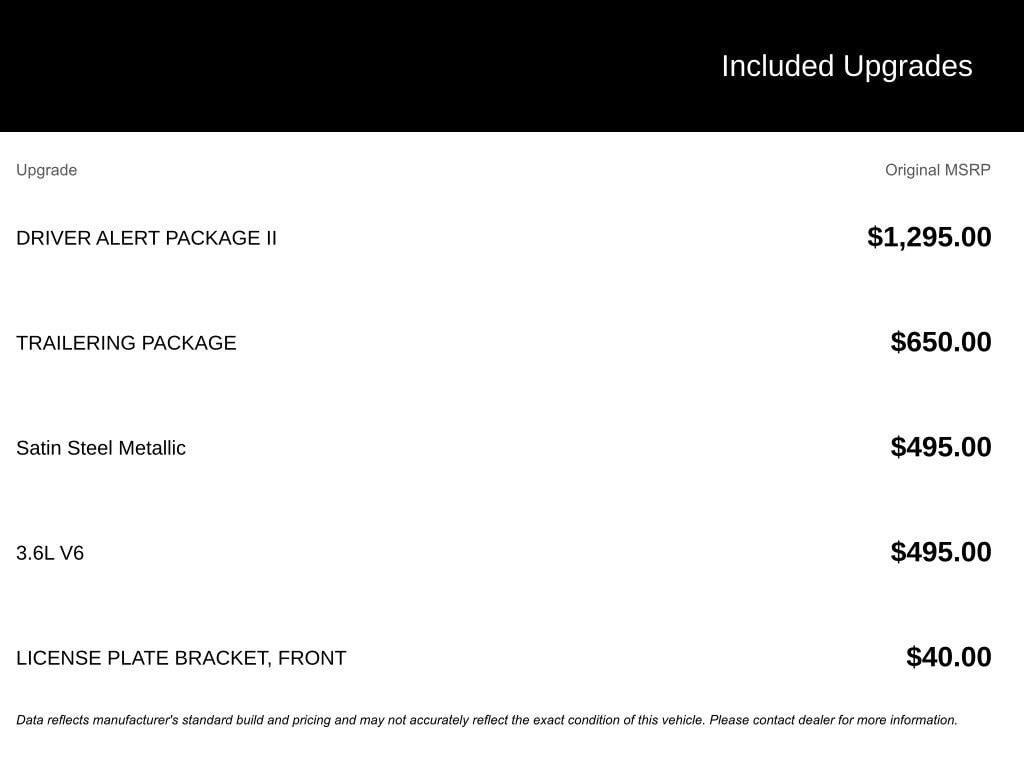Image resolution: width=1024 pixels, height=768 pixels.
Task: Click the $650.00 price
Action: coord(941,342)
